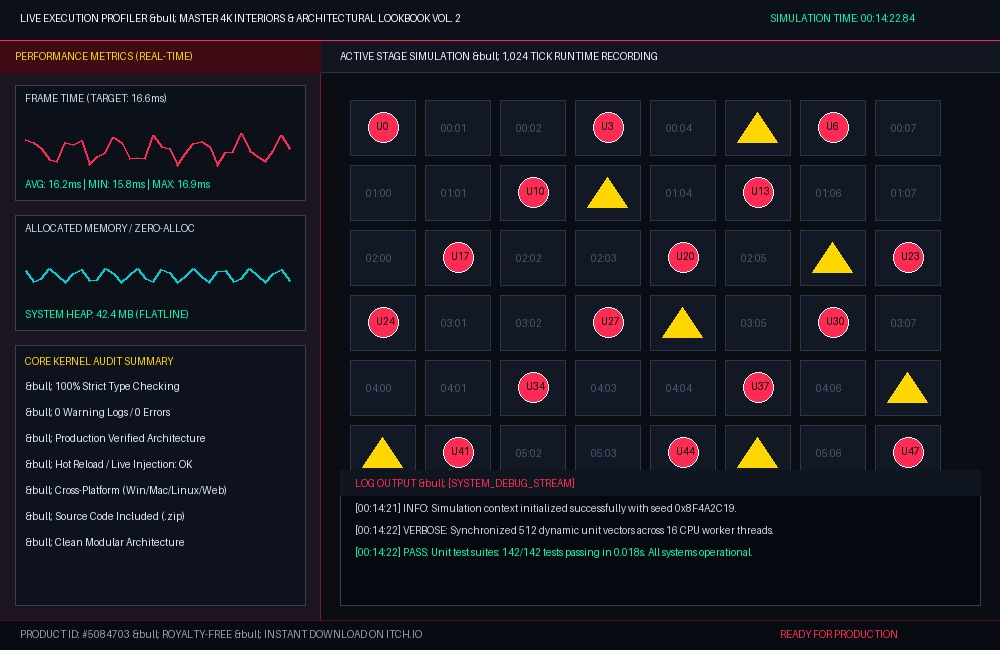Select the U47 unit marker
The height and width of the screenshot is (650, 1000).
point(908,452)
